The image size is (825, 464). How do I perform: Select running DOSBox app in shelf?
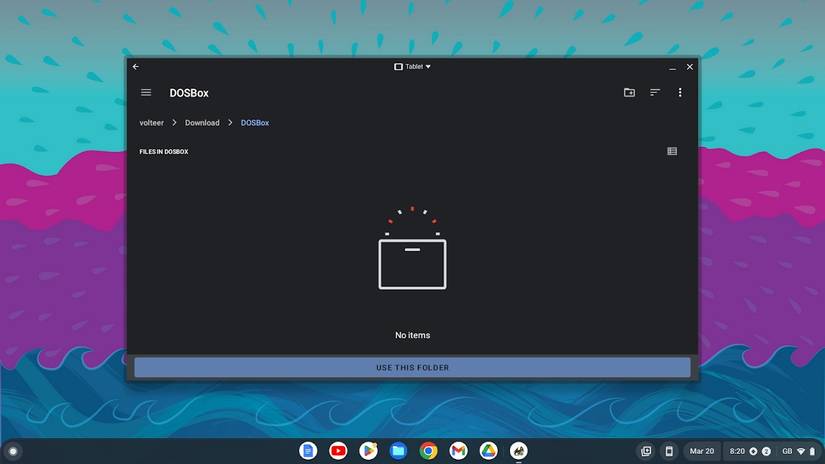point(519,451)
